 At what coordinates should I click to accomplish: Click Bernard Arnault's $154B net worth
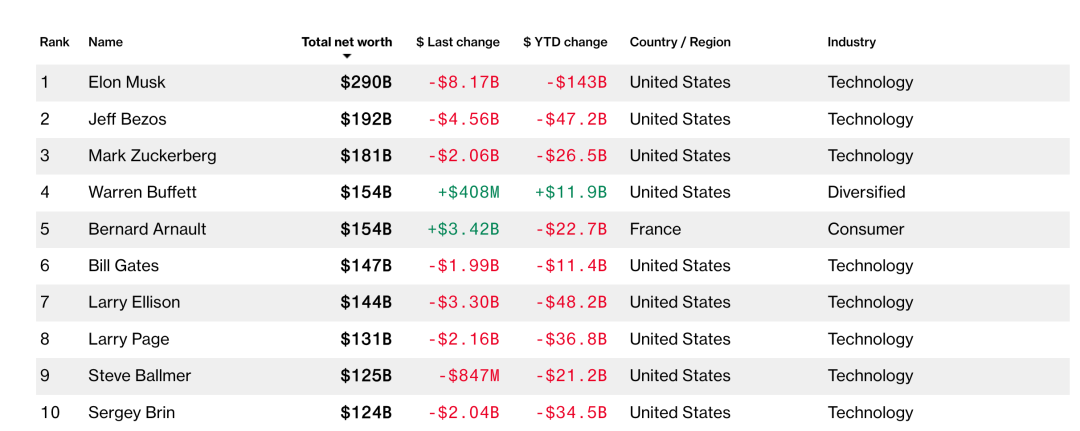tap(366, 229)
